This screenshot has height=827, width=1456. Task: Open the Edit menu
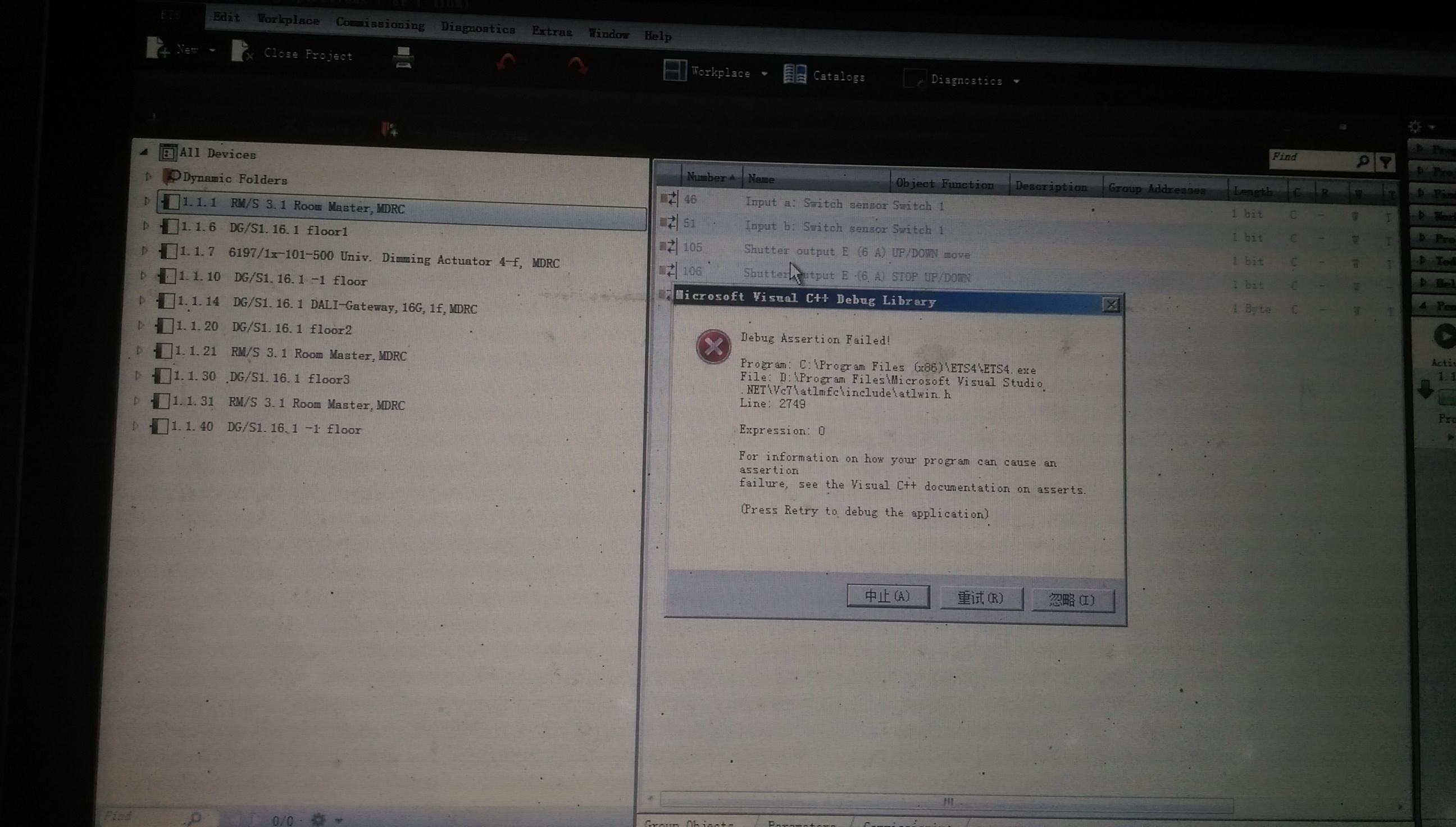point(226,17)
